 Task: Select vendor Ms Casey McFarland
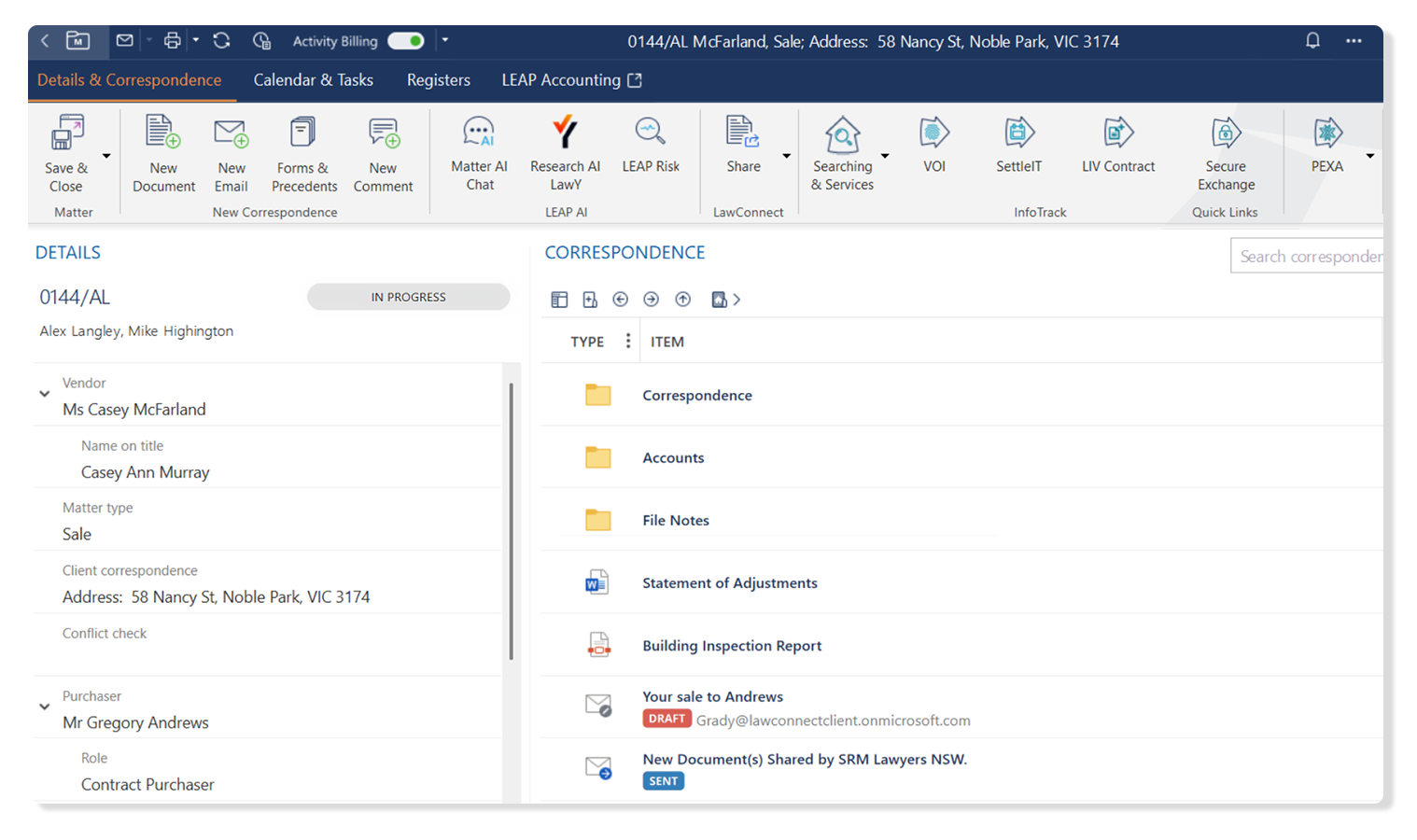point(134,409)
